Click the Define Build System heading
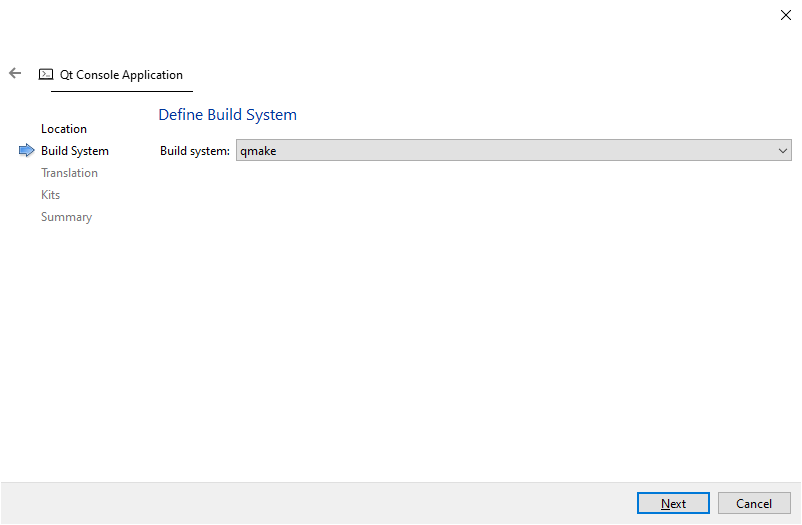The image size is (802, 525). (x=228, y=115)
